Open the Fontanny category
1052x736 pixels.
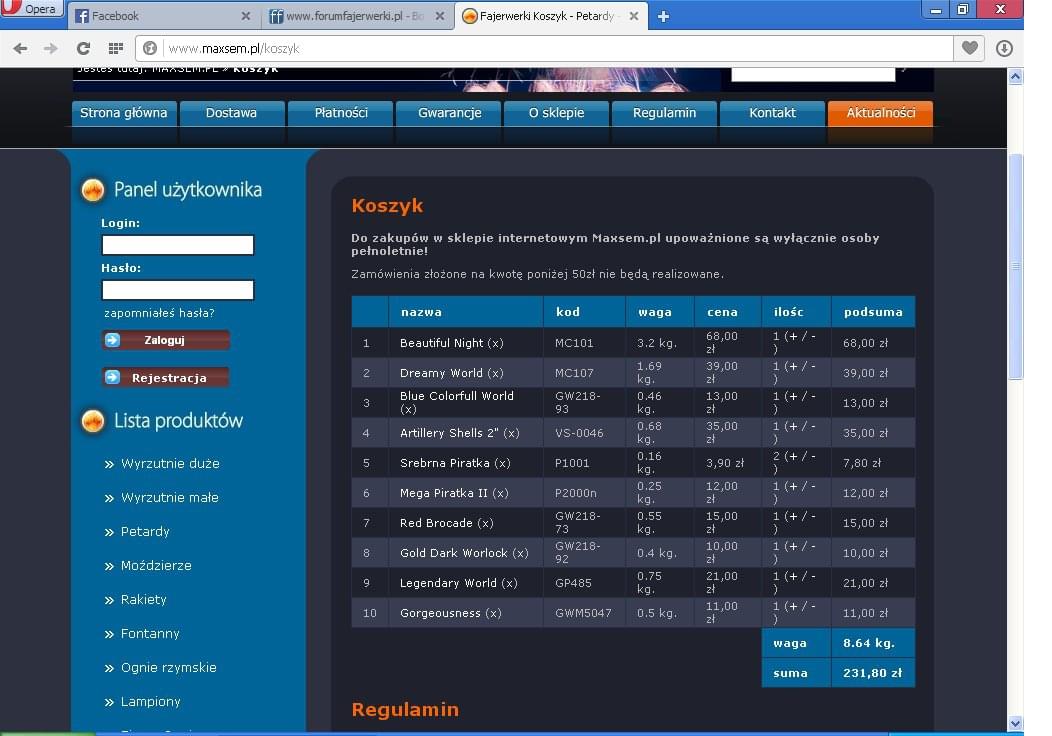150,634
